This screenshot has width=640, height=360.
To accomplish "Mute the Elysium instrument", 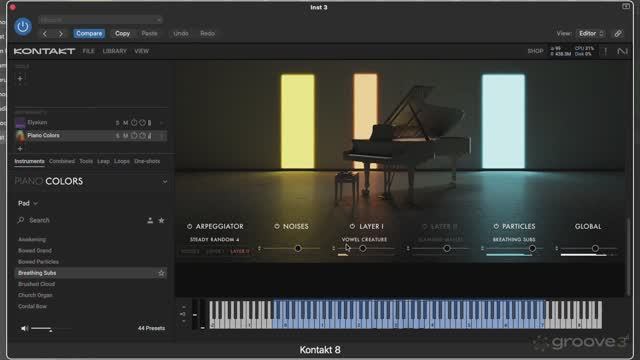I will (x=126, y=123).
